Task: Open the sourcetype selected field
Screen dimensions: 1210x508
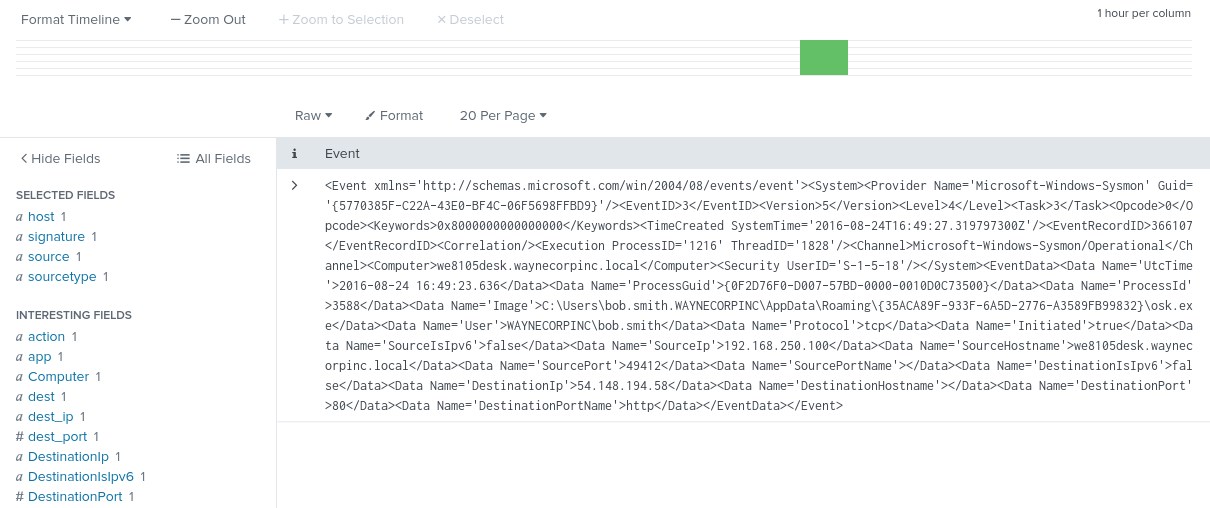Action: click(x=61, y=276)
